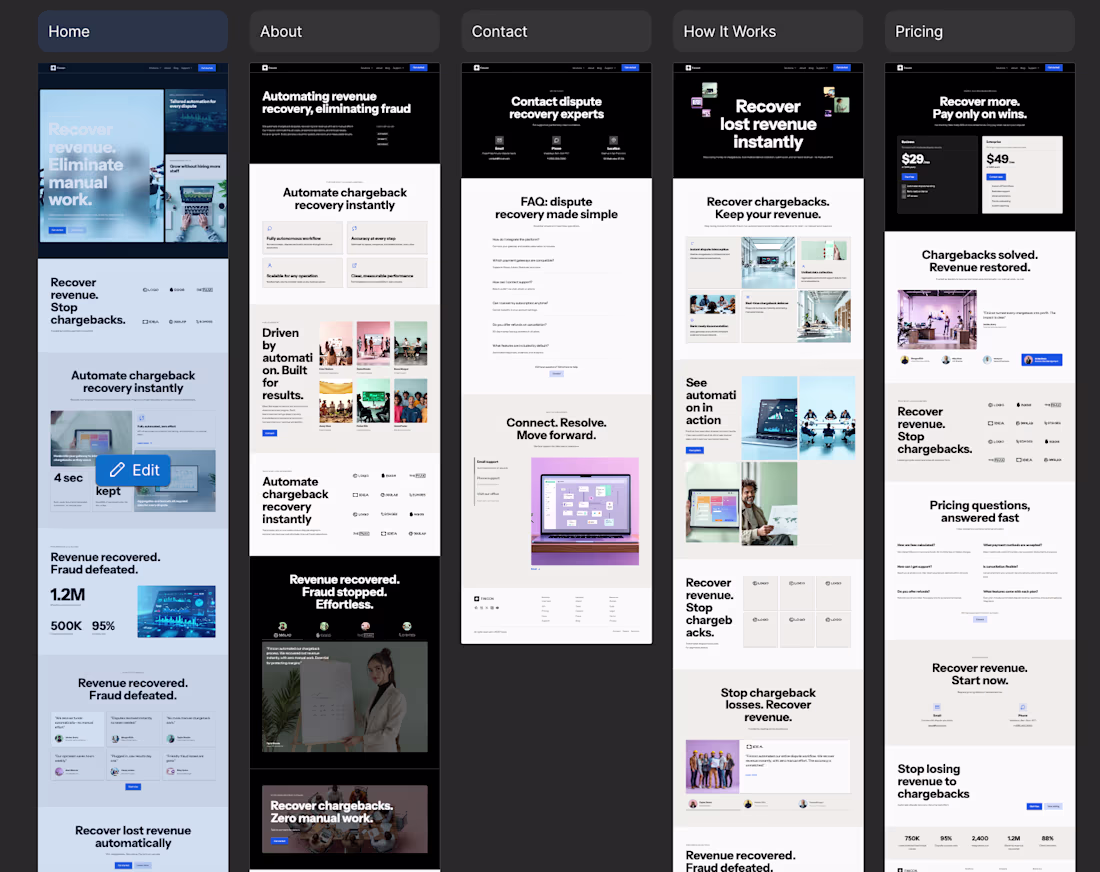The height and width of the screenshot is (872, 1100).
Task: Select Pricing CTA 'Stop losing revenue to chargebacks'
Action: (x=980, y=786)
